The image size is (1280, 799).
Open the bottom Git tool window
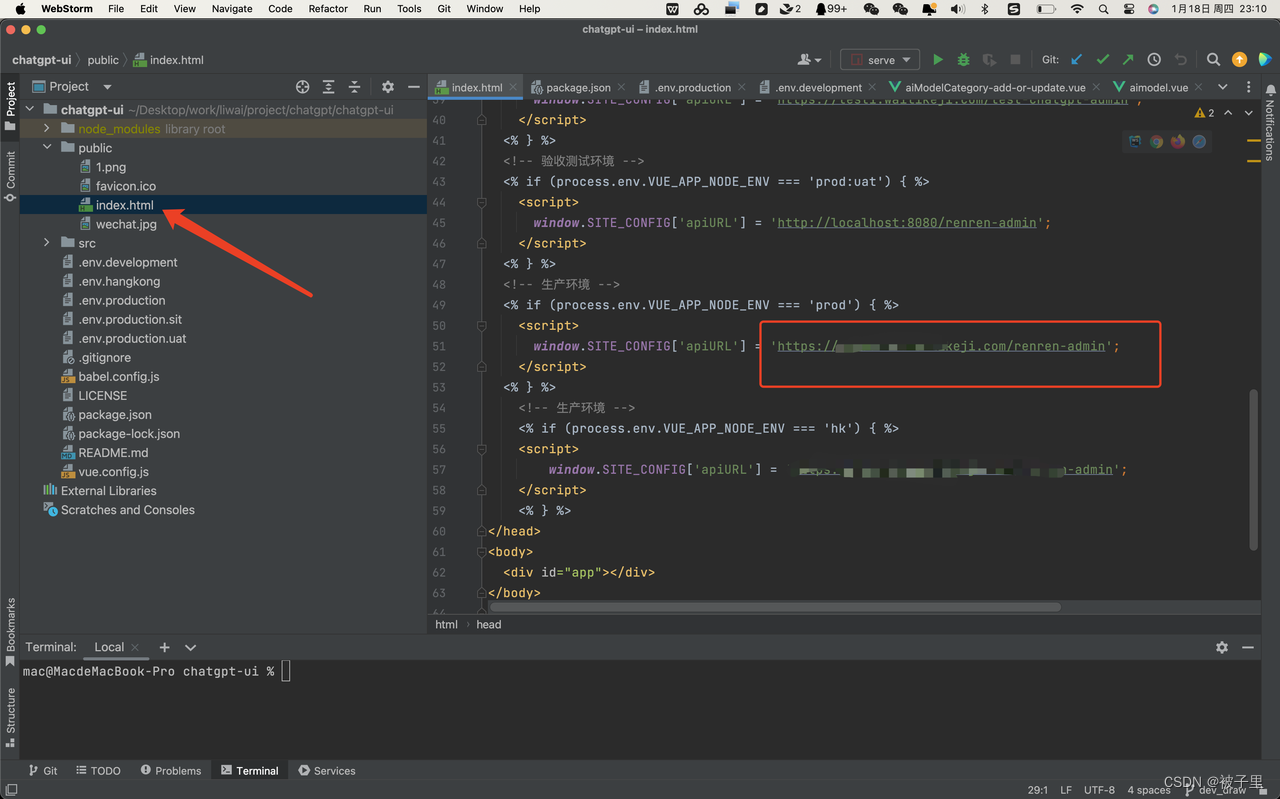tap(43, 771)
